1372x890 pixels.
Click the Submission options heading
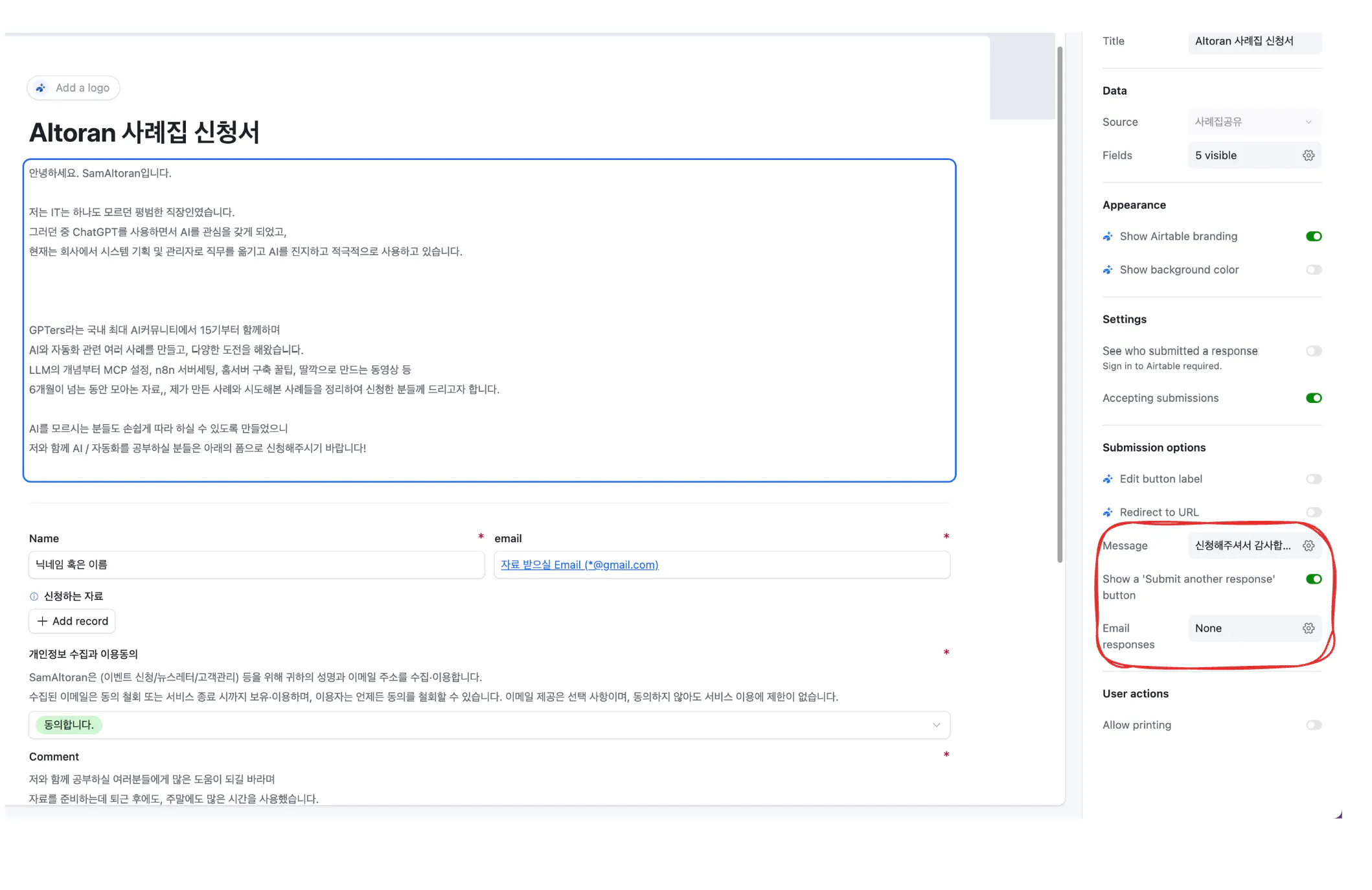point(1154,448)
